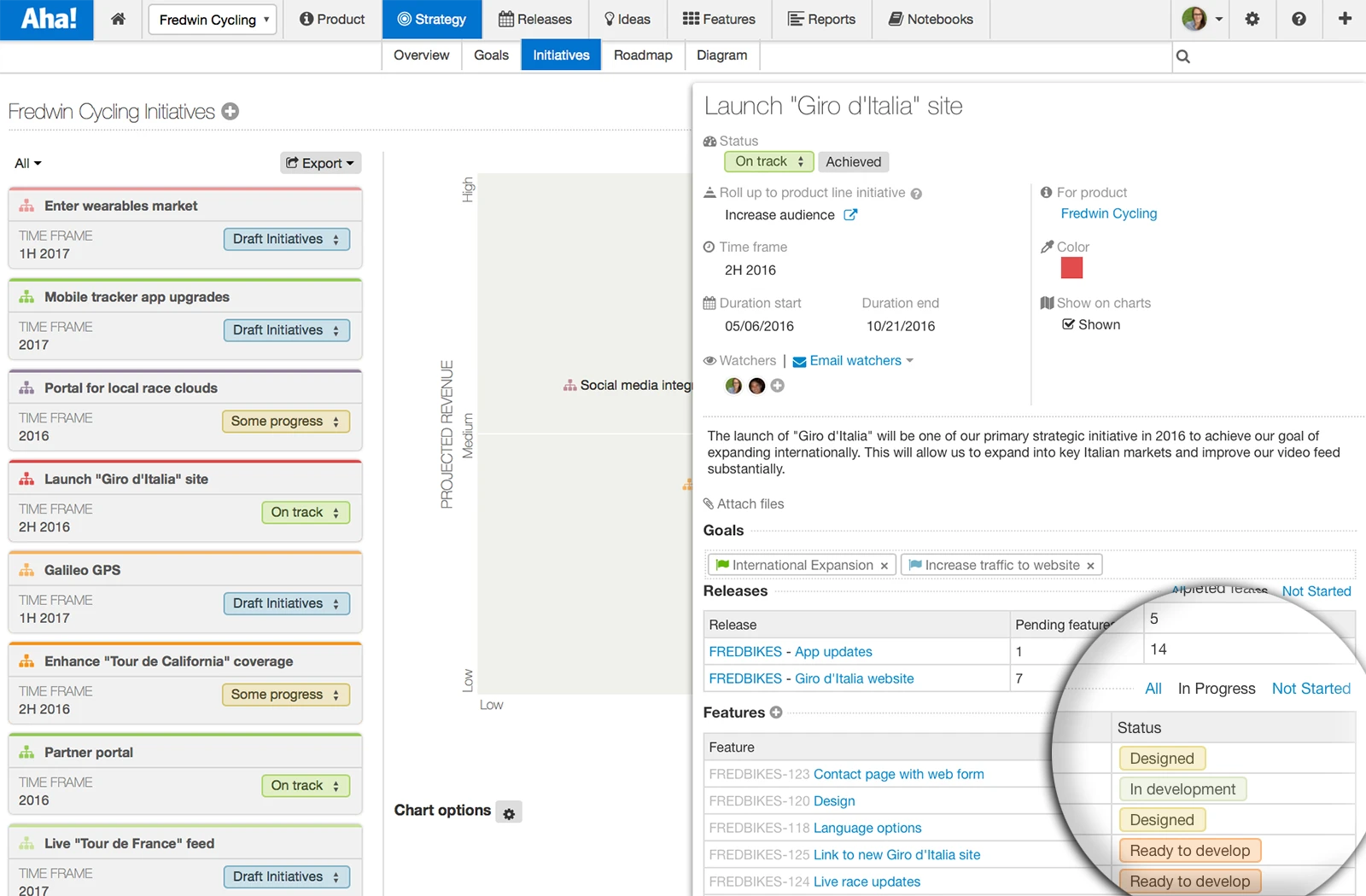Edit Duration end date 10/21/2016

(x=901, y=326)
